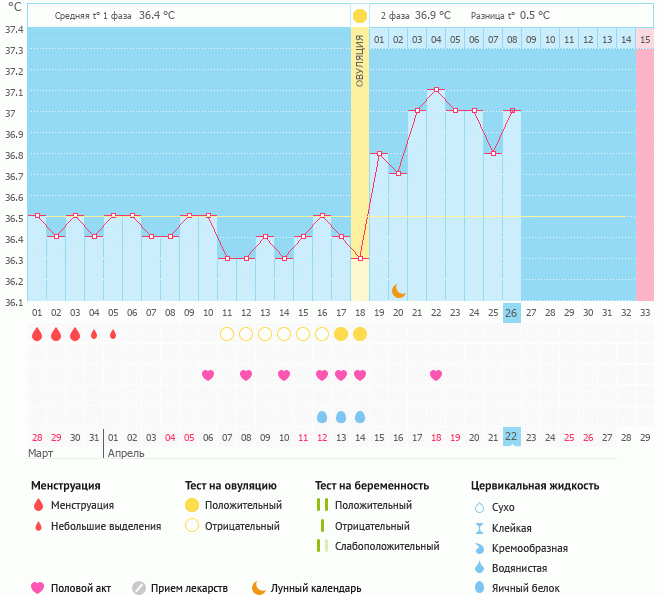
Task: Select highlighted cycle day 26 on the axis
Action: tap(511, 313)
